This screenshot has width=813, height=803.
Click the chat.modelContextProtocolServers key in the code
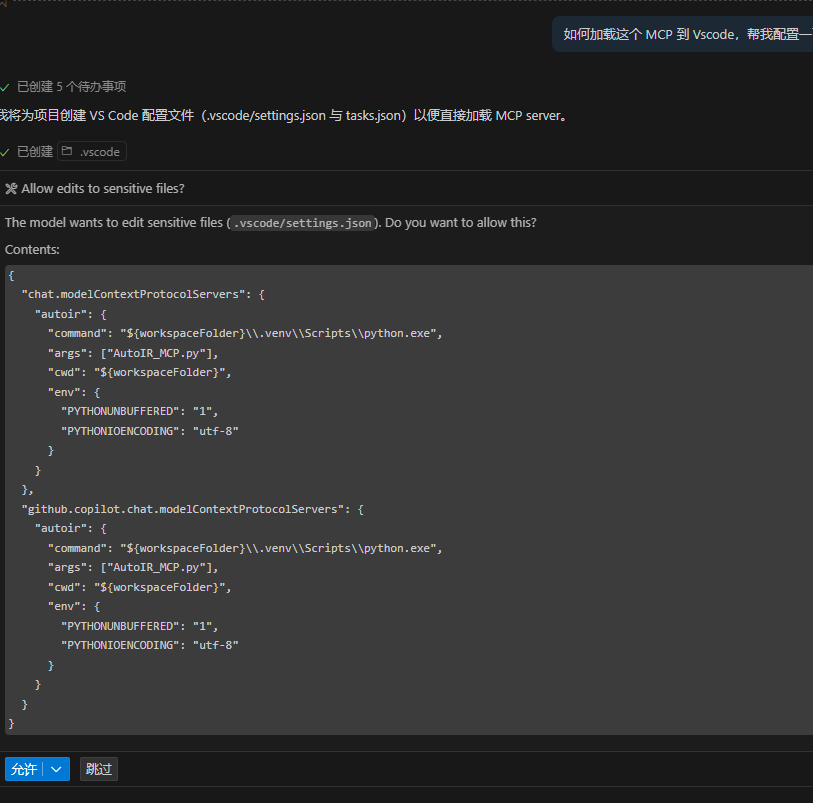[133, 294]
